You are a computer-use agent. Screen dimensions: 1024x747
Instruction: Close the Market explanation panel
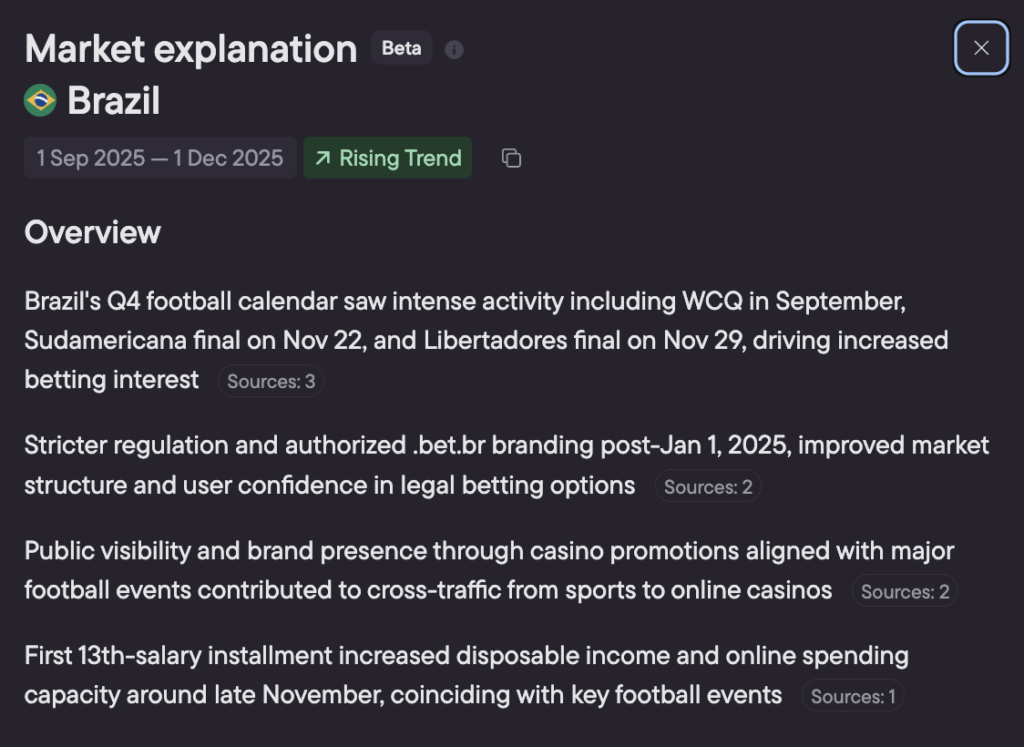pyautogui.click(x=981, y=48)
